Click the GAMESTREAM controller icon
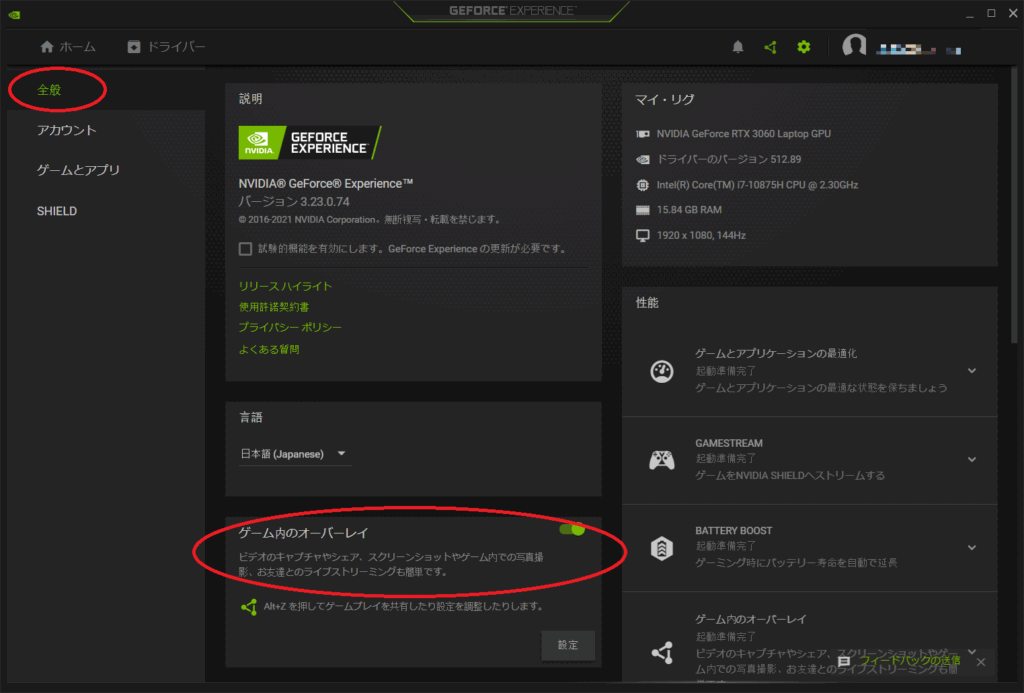The height and width of the screenshot is (693, 1024). click(x=662, y=460)
